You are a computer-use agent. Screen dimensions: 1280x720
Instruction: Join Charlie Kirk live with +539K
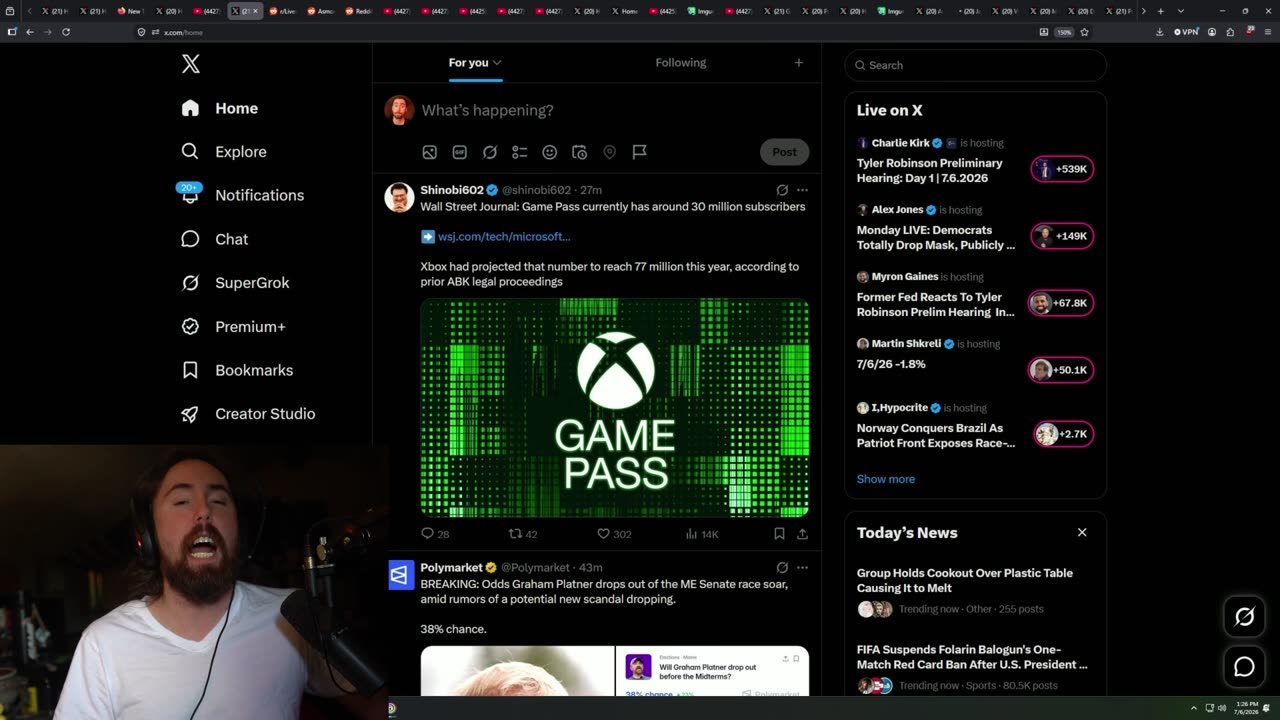(1062, 169)
